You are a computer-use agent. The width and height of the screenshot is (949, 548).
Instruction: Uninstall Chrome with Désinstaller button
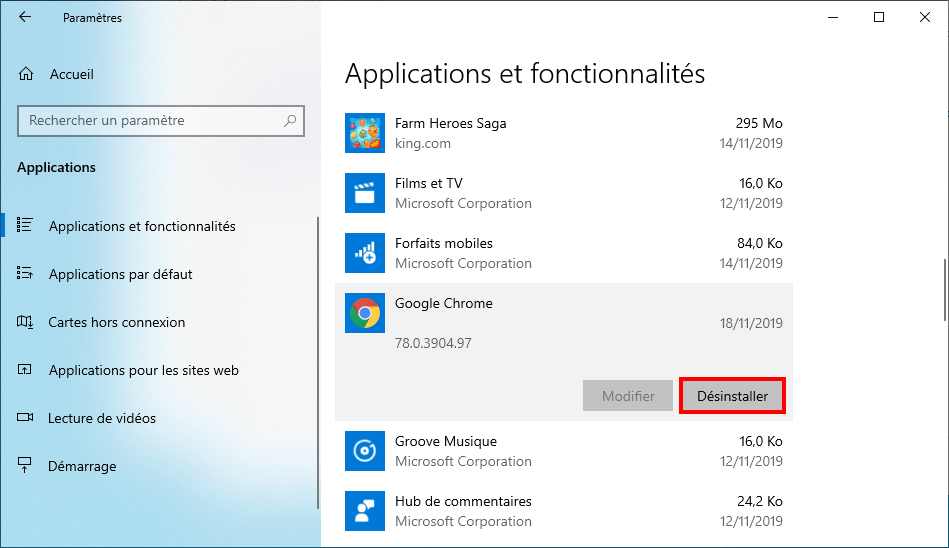coord(732,396)
